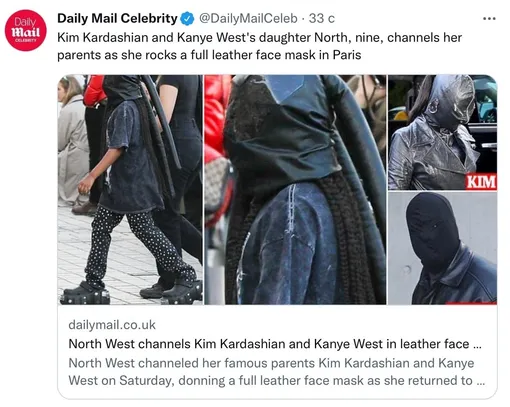Click the red strip under the balaclava photo
510x407 pixels.
pos(471,303)
